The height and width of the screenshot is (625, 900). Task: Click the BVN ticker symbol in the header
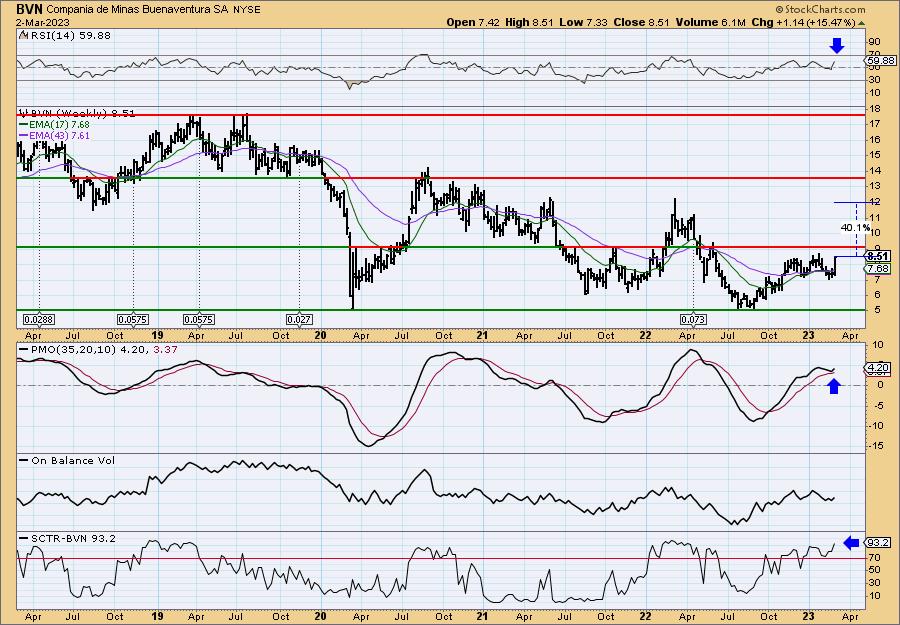(x=30, y=9)
